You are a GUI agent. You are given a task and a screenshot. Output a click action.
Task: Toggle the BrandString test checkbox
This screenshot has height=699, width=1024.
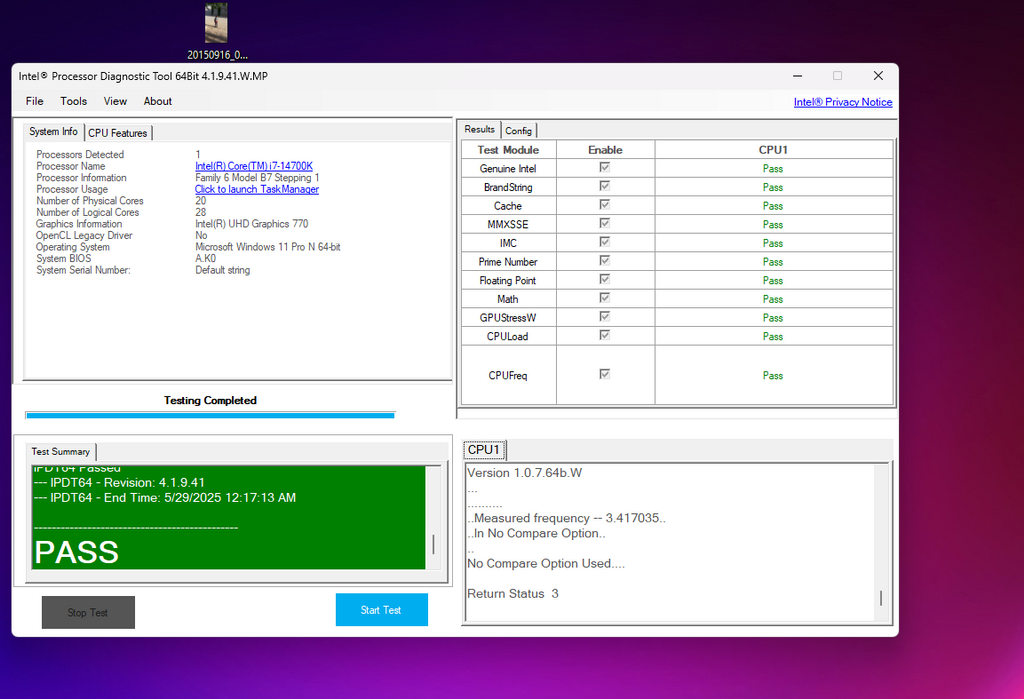(x=605, y=186)
